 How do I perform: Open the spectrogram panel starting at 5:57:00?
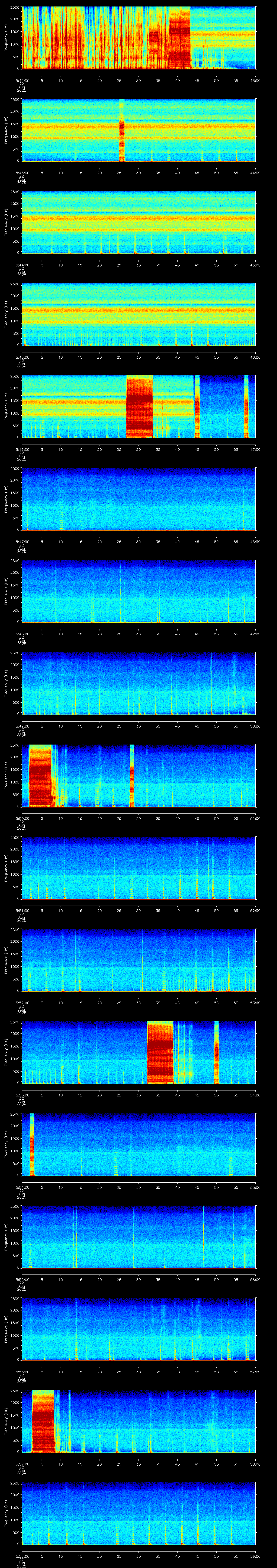click(x=138, y=1421)
